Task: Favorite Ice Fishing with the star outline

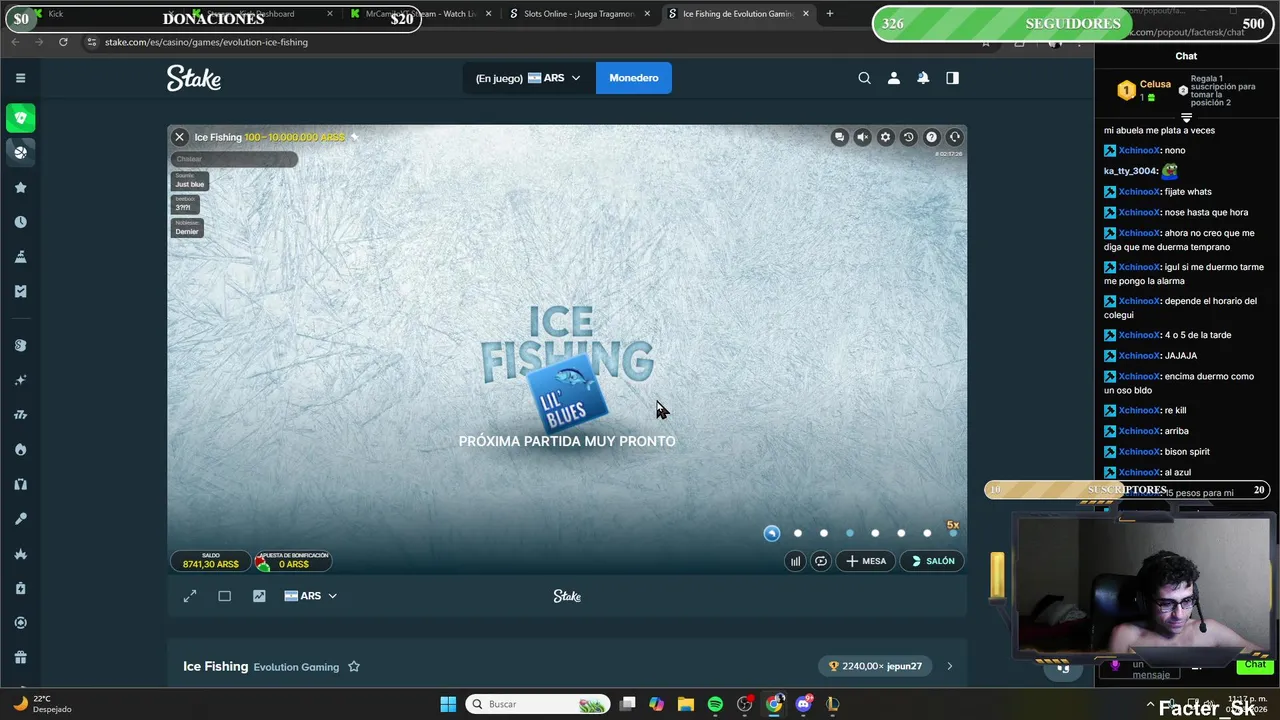Action: [354, 667]
